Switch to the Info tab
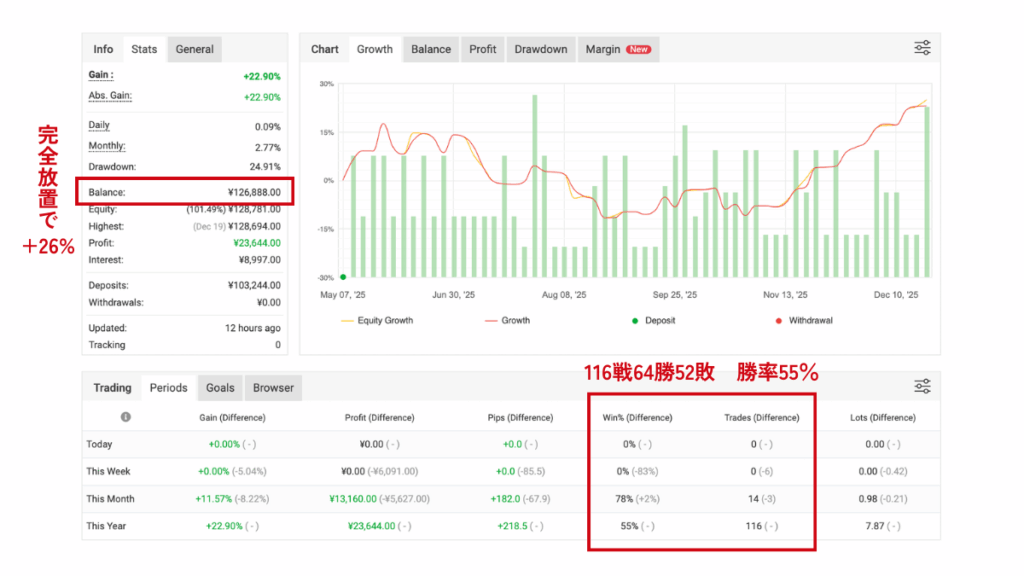The width and height of the screenshot is (1024, 576). (x=103, y=49)
